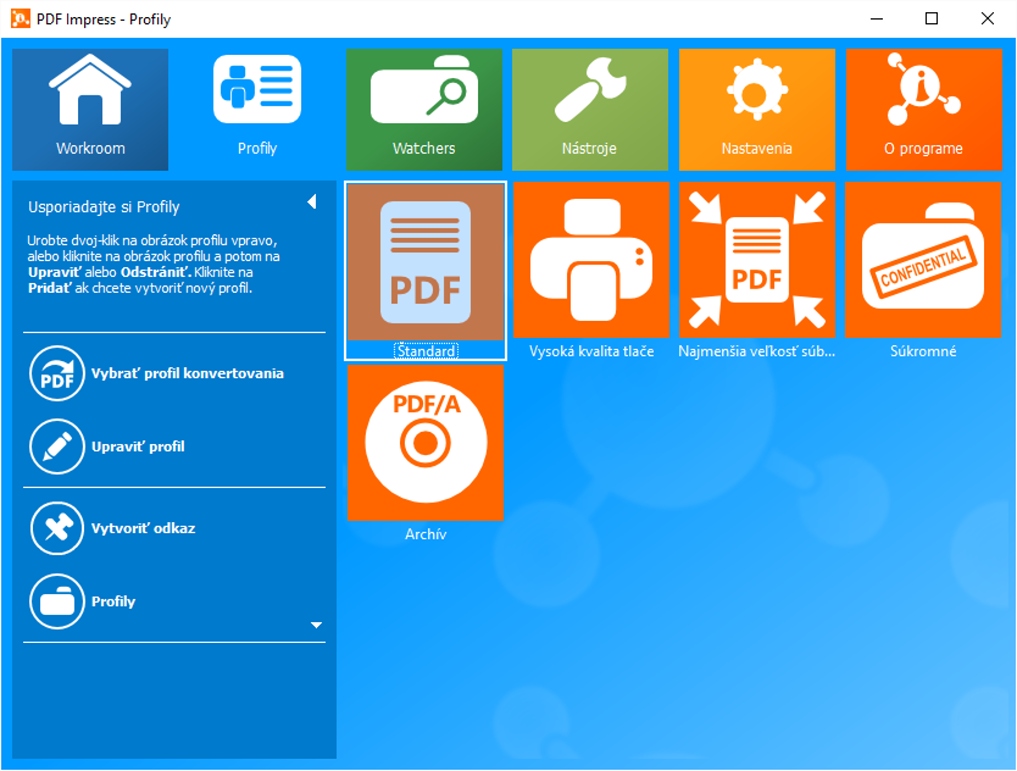
Task: Select the Štandard PDF profile thumbnail
Action: pos(425,261)
